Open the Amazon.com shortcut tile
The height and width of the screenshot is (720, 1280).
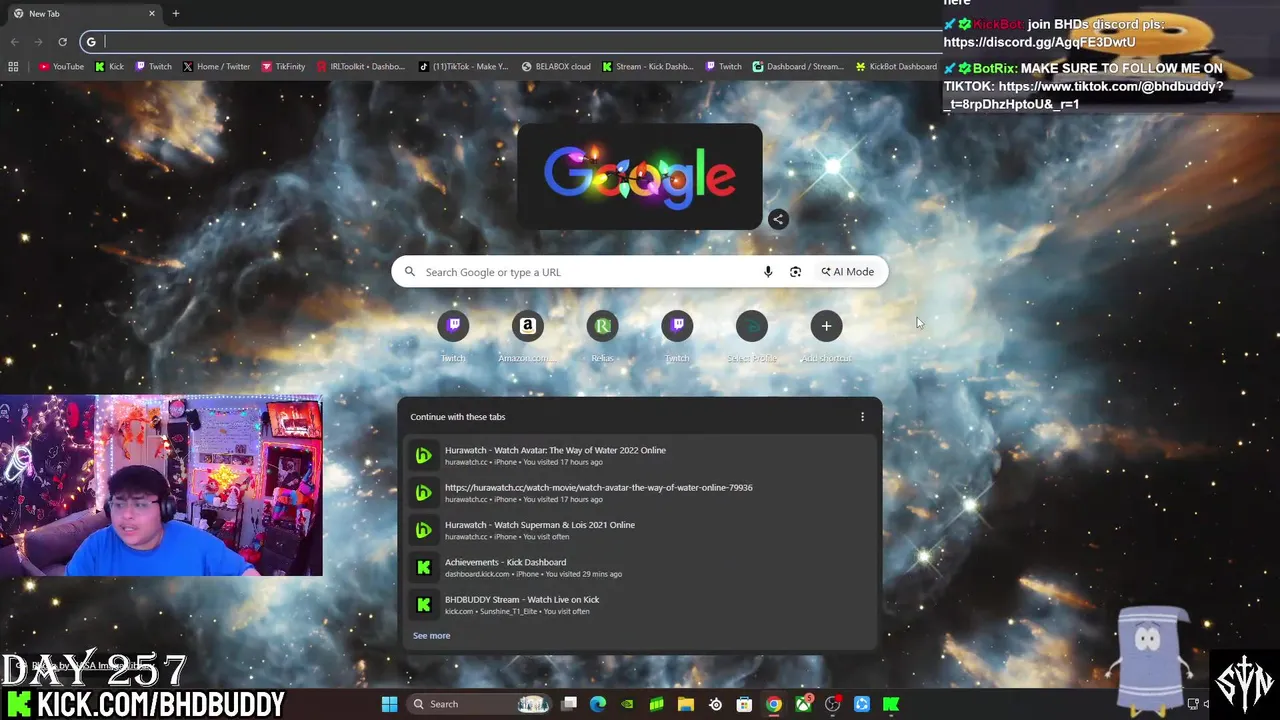[x=527, y=334]
